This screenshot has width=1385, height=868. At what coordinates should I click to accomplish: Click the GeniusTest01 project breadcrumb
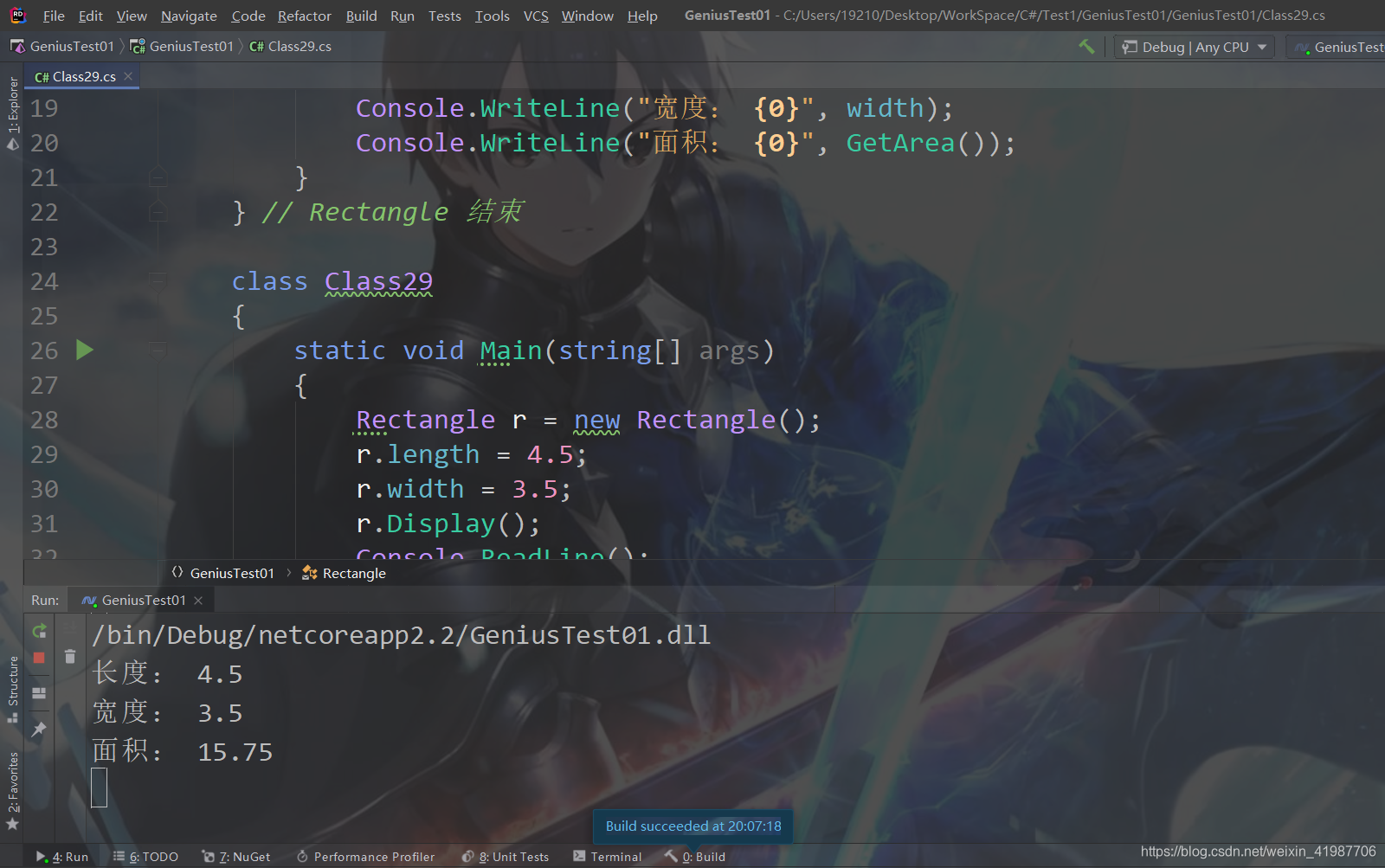[x=182, y=46]
